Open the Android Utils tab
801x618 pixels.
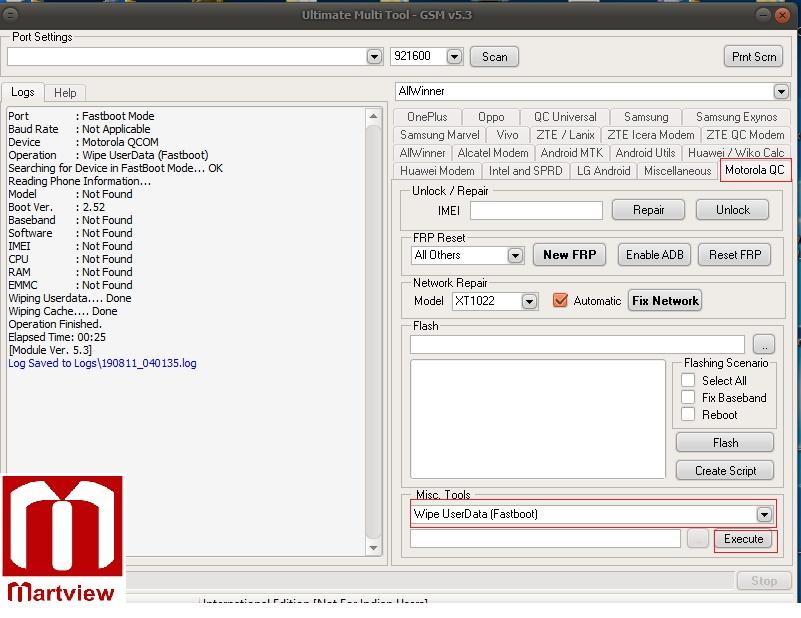[x=645, y=153]
